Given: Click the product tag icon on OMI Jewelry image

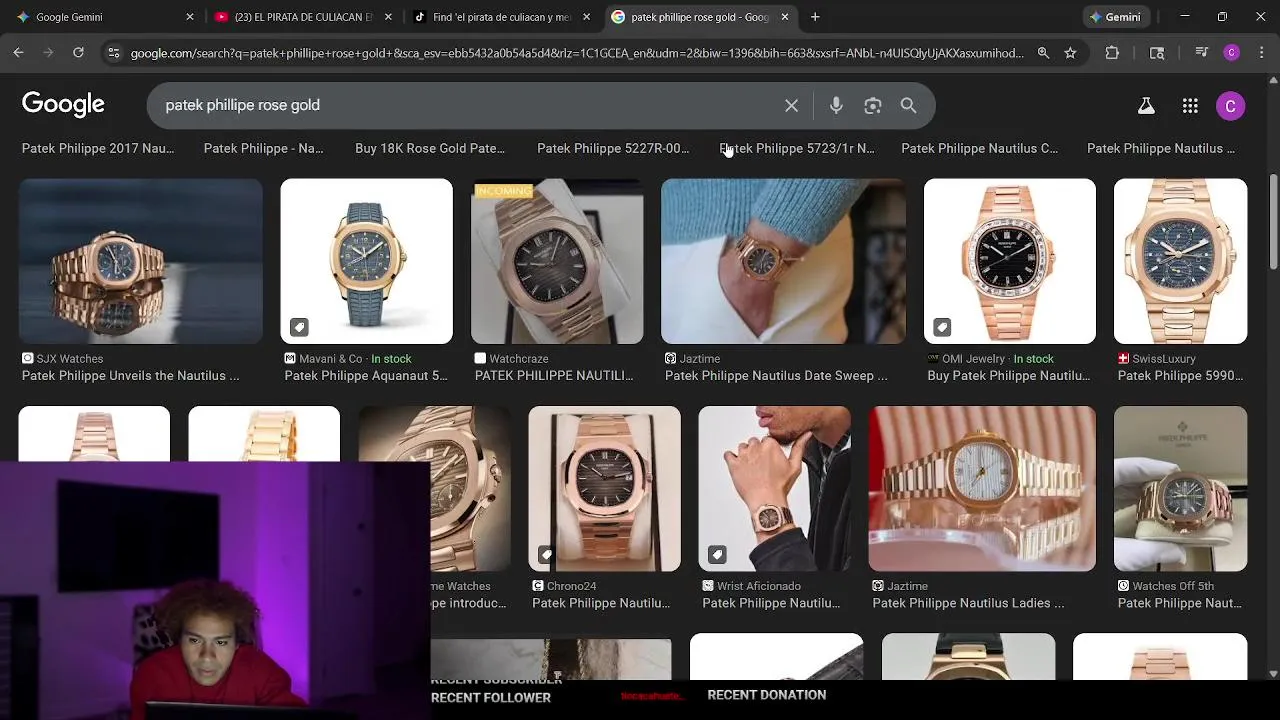Looking at the screenshot, I should tap(941, 327).
